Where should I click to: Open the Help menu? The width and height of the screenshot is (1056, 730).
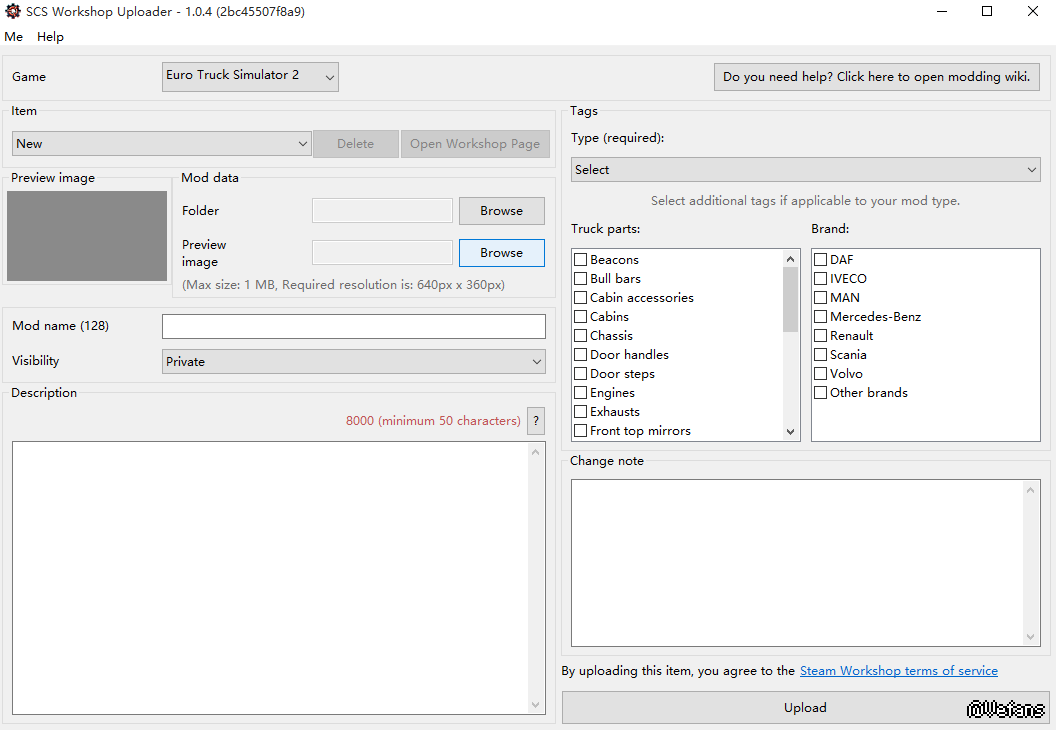(50, 37)
